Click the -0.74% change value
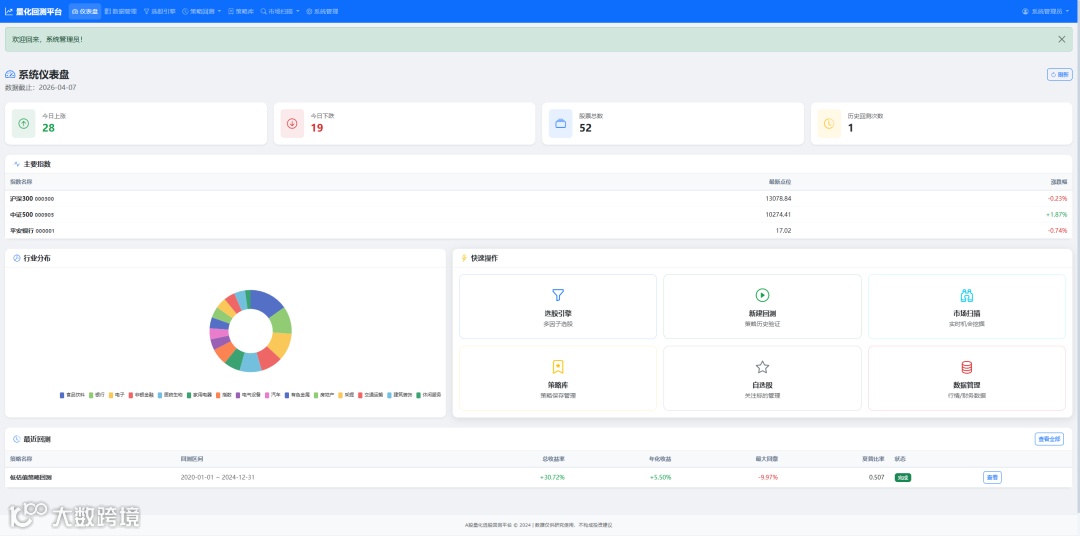 coord(1057,231)
